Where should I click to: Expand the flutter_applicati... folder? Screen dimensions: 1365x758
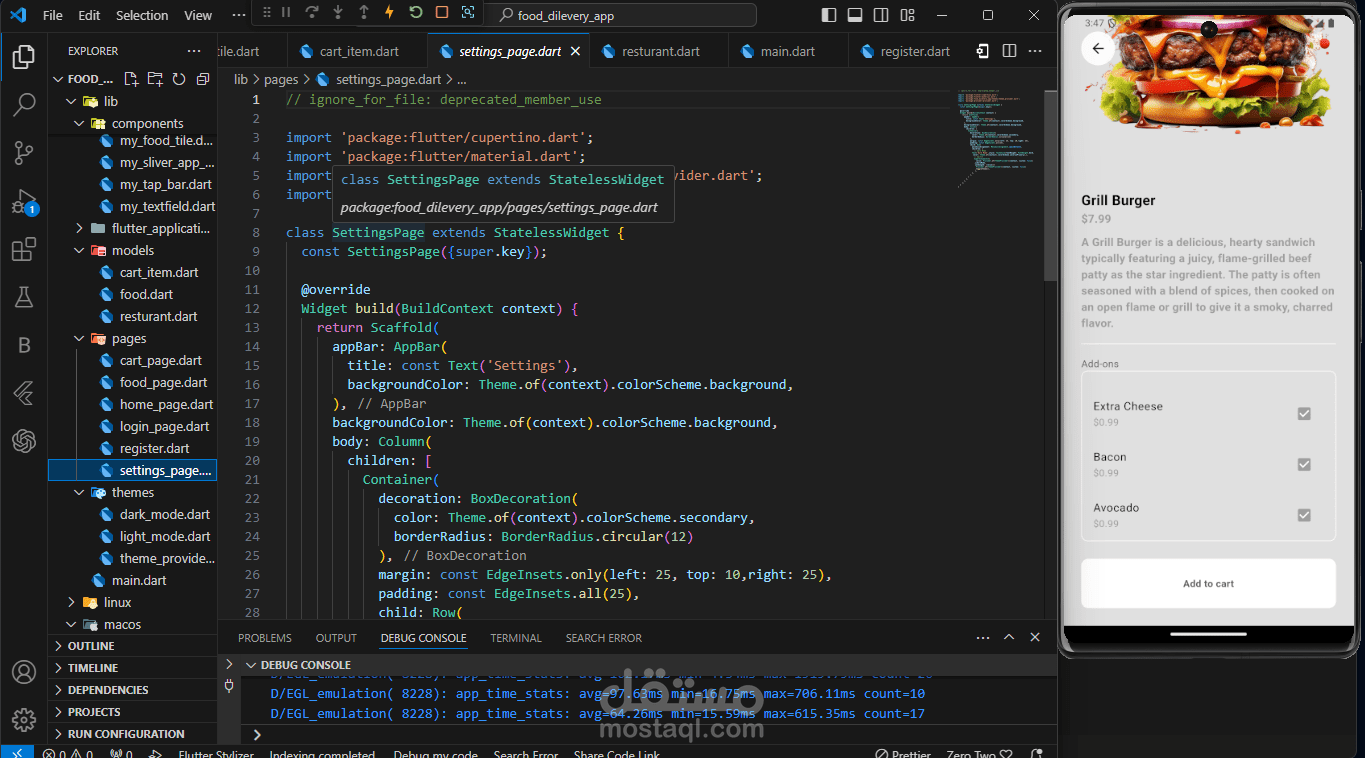click(x=79, y=228)
